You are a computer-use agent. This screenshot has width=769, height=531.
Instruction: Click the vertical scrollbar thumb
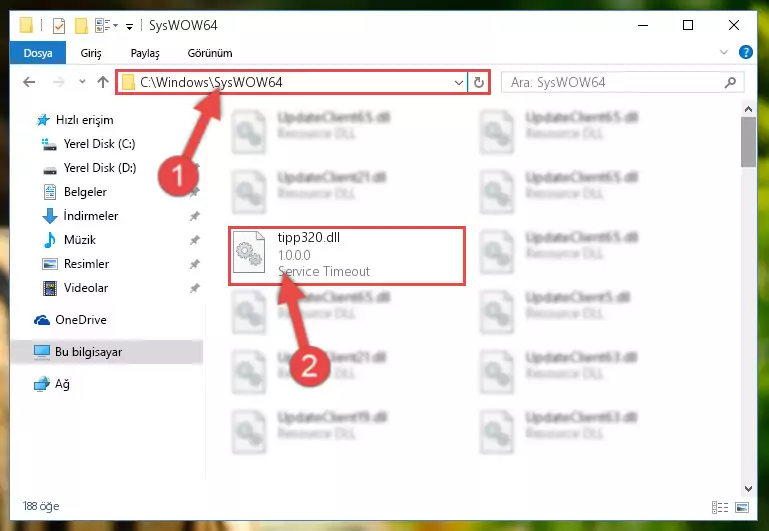748,142
